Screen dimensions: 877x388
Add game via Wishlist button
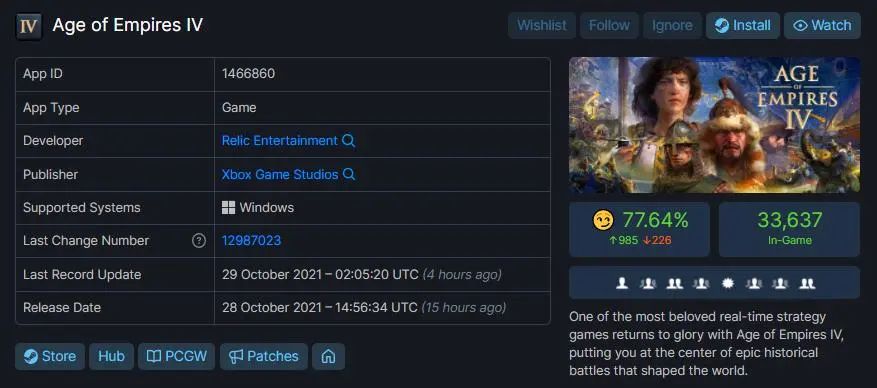[541, 26]
